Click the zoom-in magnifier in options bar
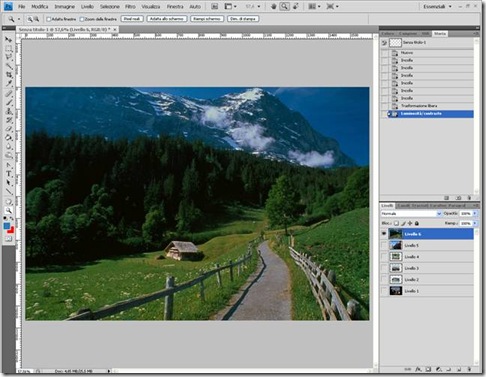This screenshot has height=377, width=486. (x=30, y=19)
